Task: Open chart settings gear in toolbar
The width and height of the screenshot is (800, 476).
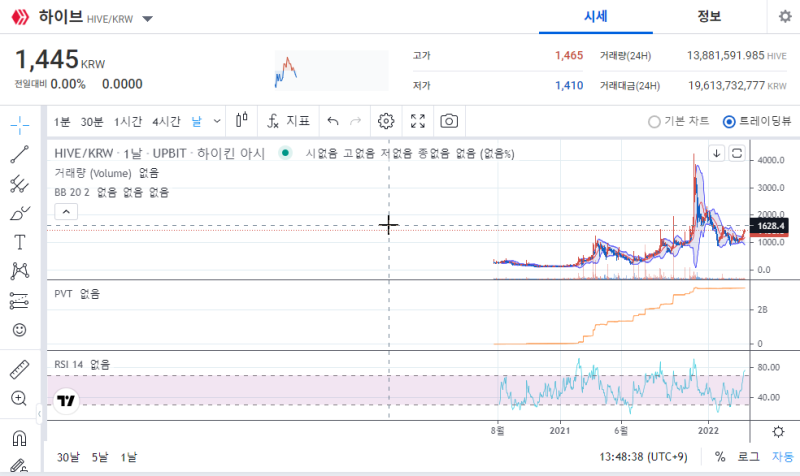Action: [386, 121]
